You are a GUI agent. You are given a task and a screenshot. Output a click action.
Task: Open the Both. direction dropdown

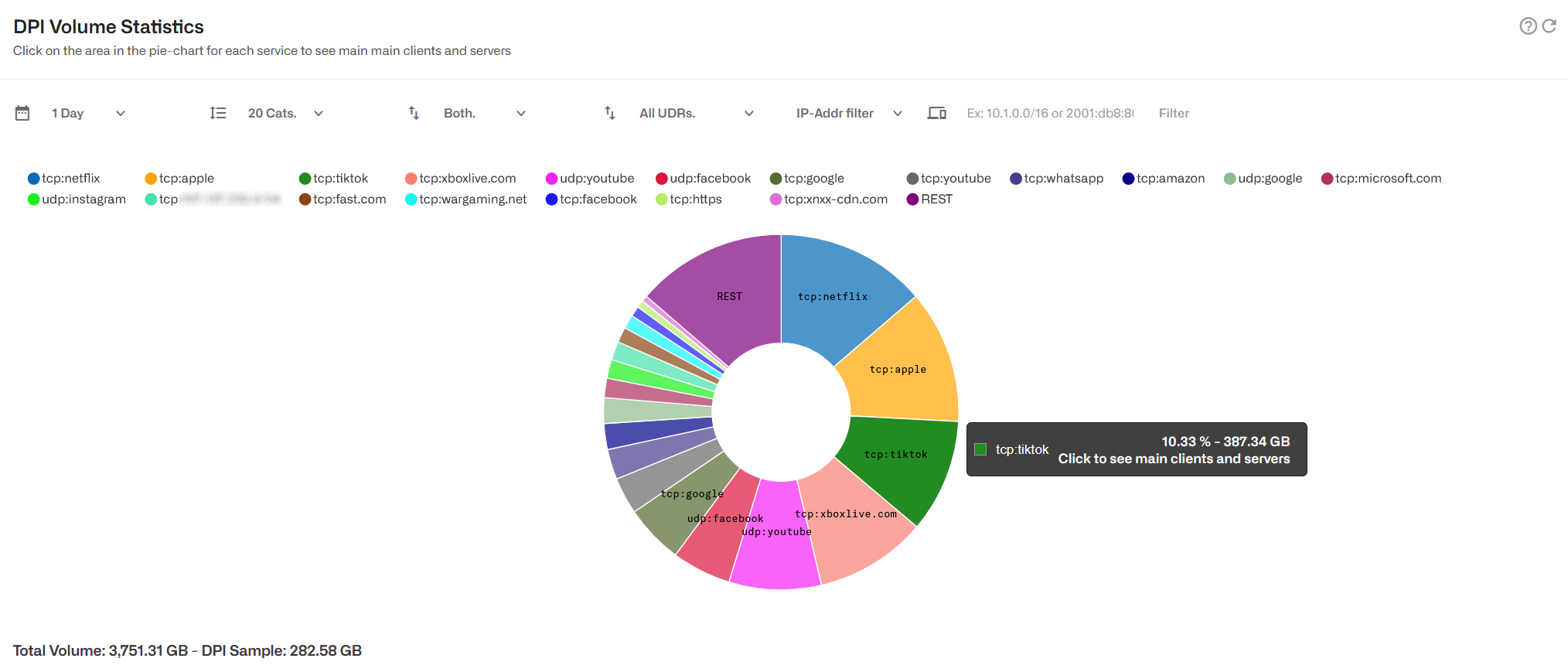(x=484, y=113)
